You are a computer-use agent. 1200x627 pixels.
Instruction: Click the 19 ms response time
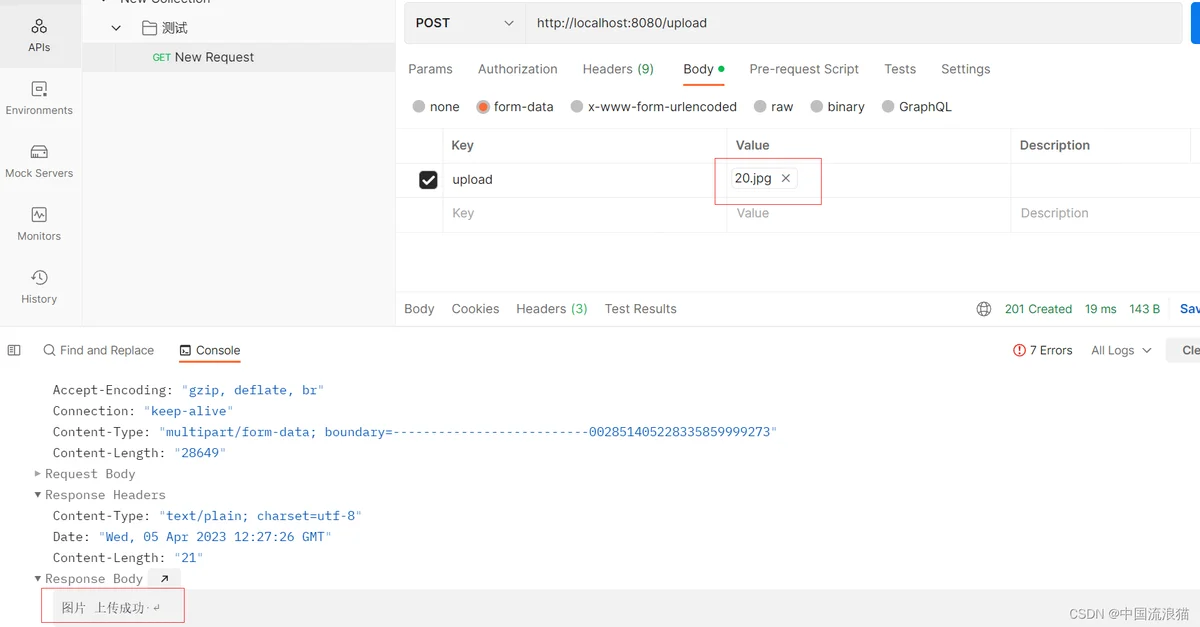pos(1100,309)
